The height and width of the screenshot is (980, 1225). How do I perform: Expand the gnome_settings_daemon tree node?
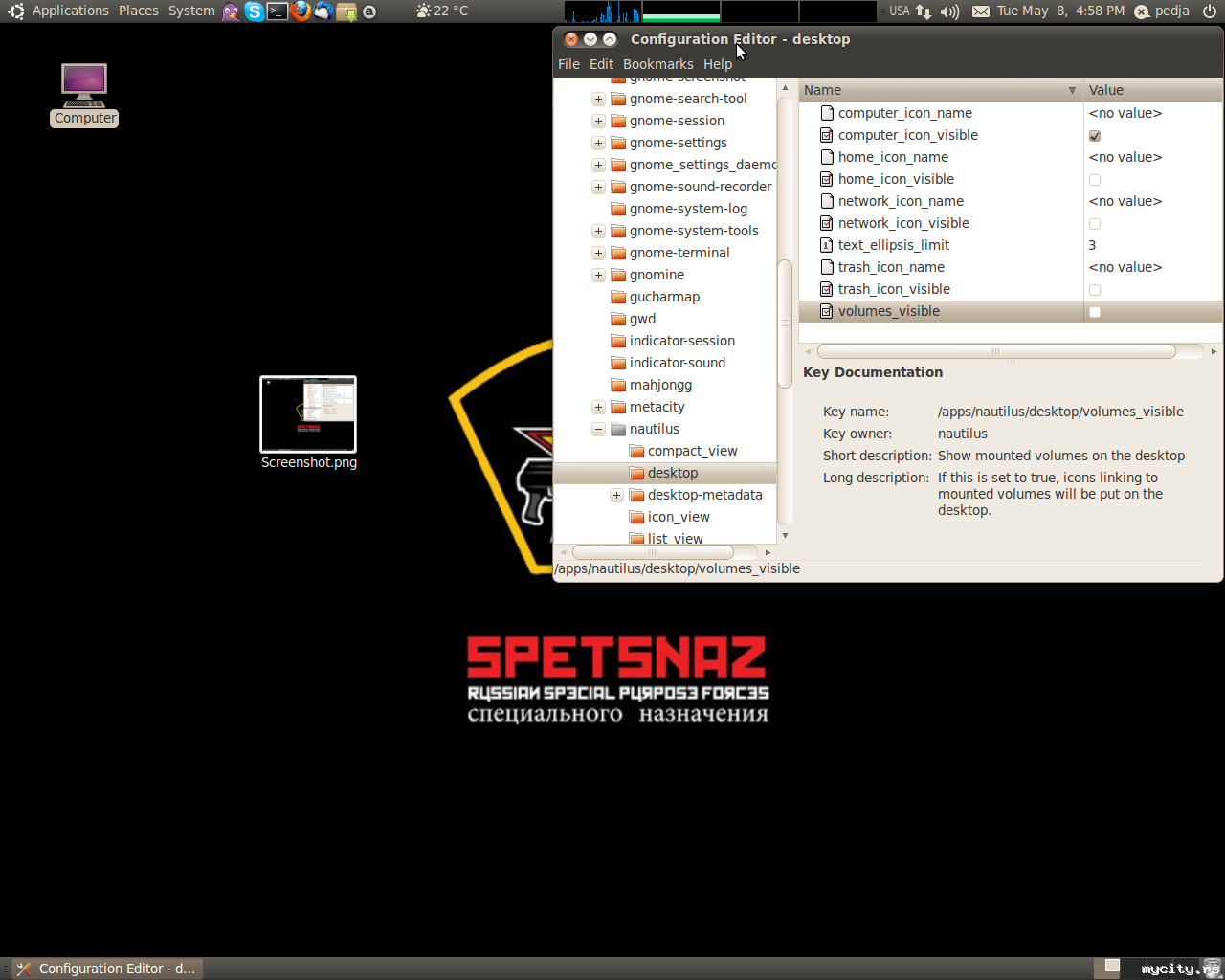pyautogui.click(x=598, y=165)
